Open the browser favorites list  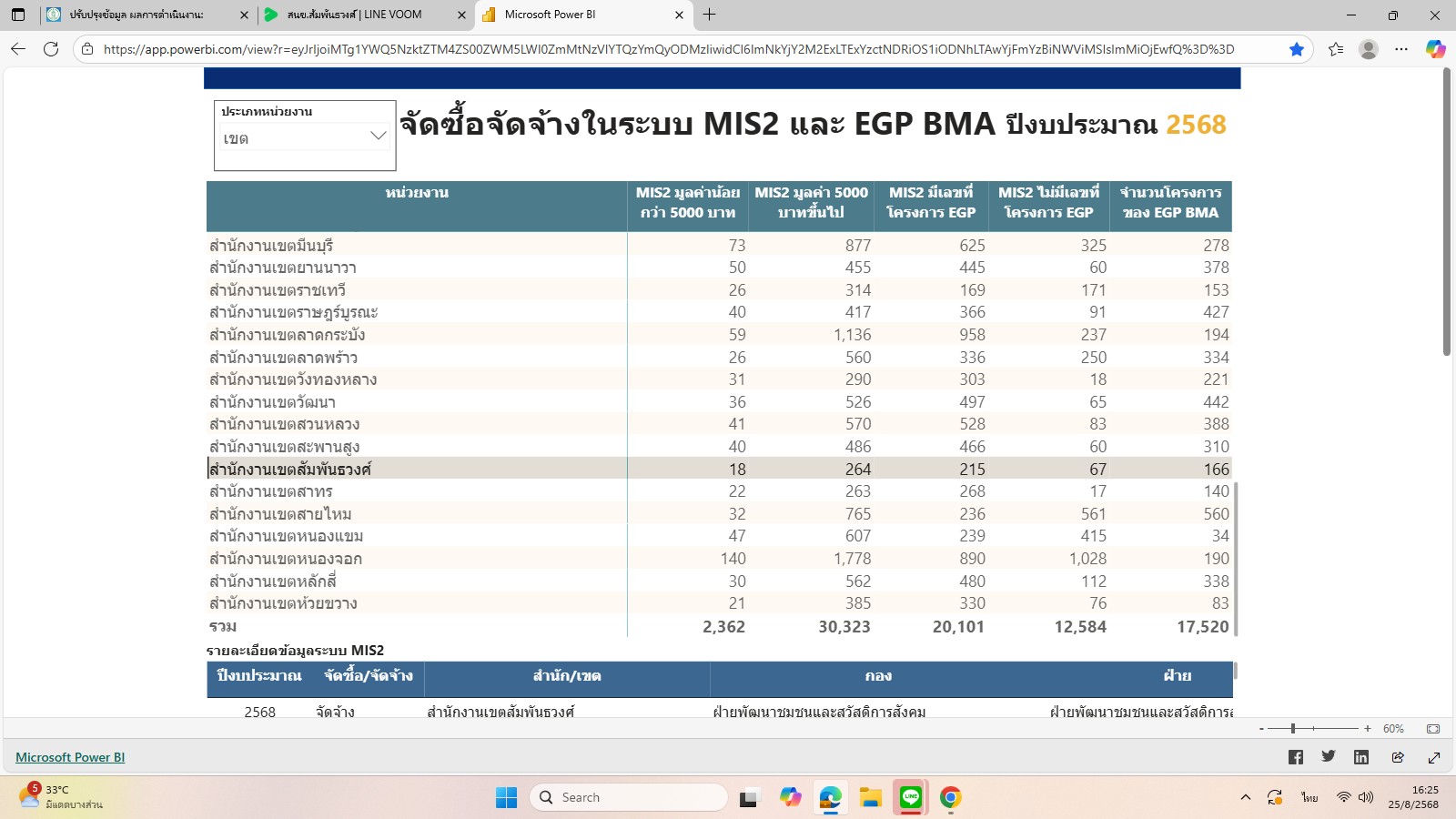1336,49
